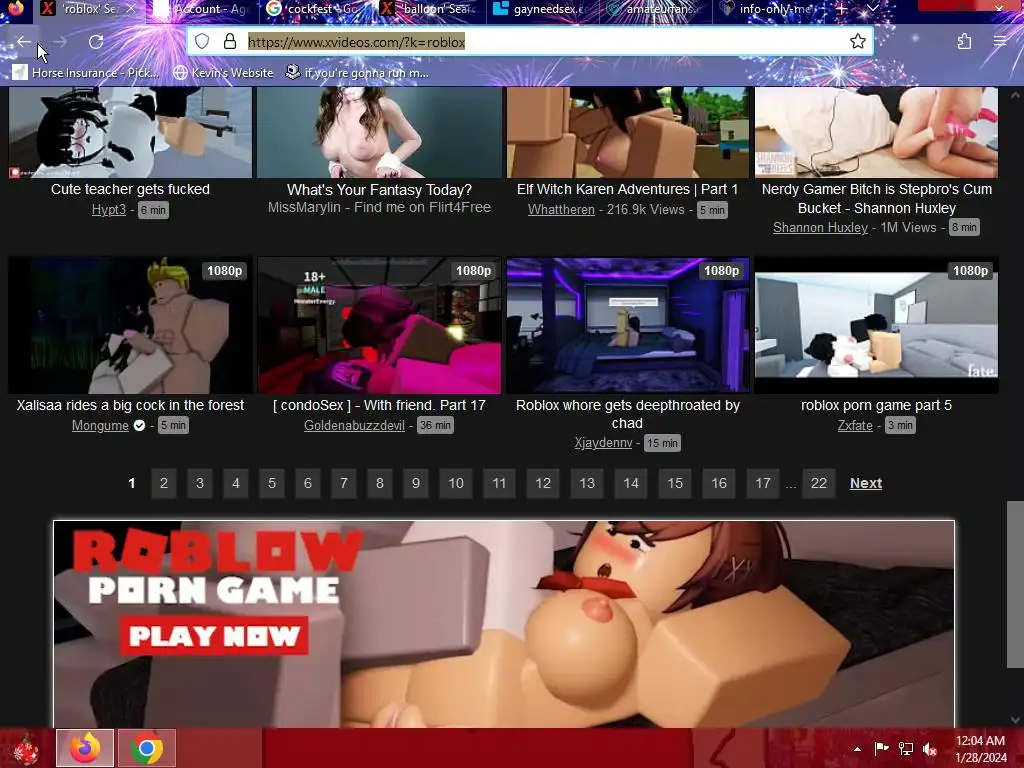Go to results page 3
Screen dimensions: 1024x768
click(200, 483)
